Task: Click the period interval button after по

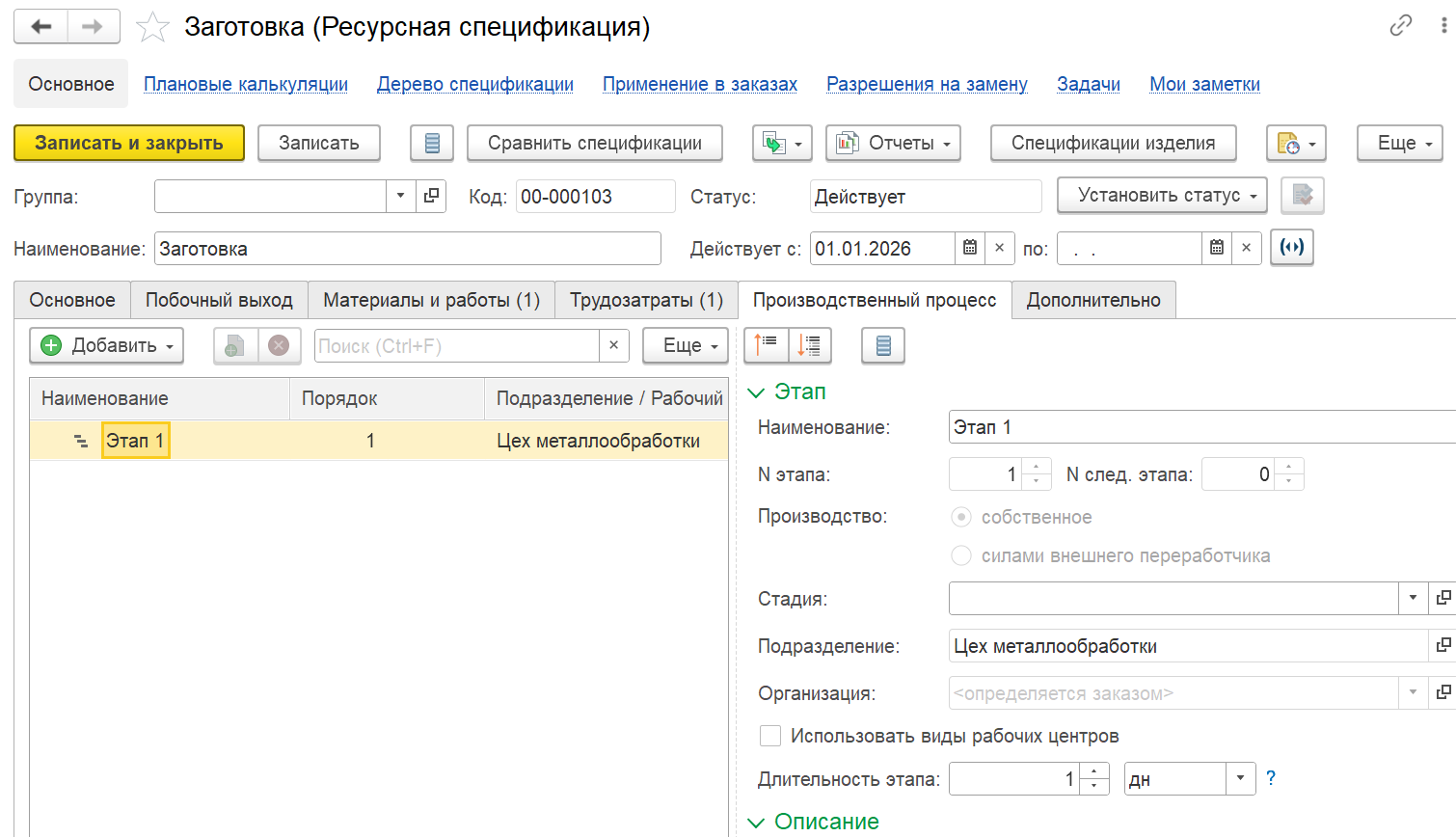Action: (x=1292, y=247)
